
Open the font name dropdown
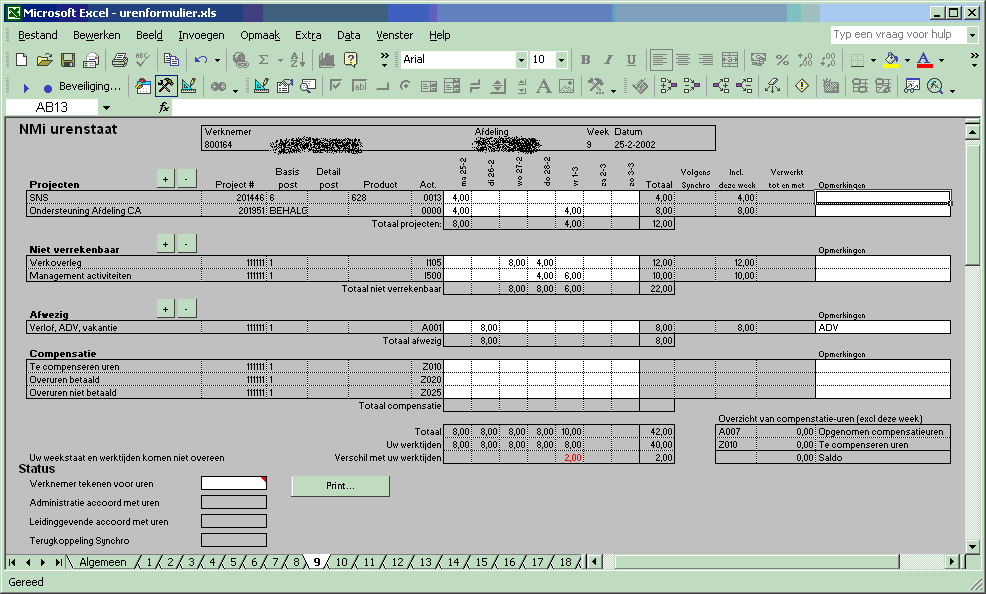point(521,60)
